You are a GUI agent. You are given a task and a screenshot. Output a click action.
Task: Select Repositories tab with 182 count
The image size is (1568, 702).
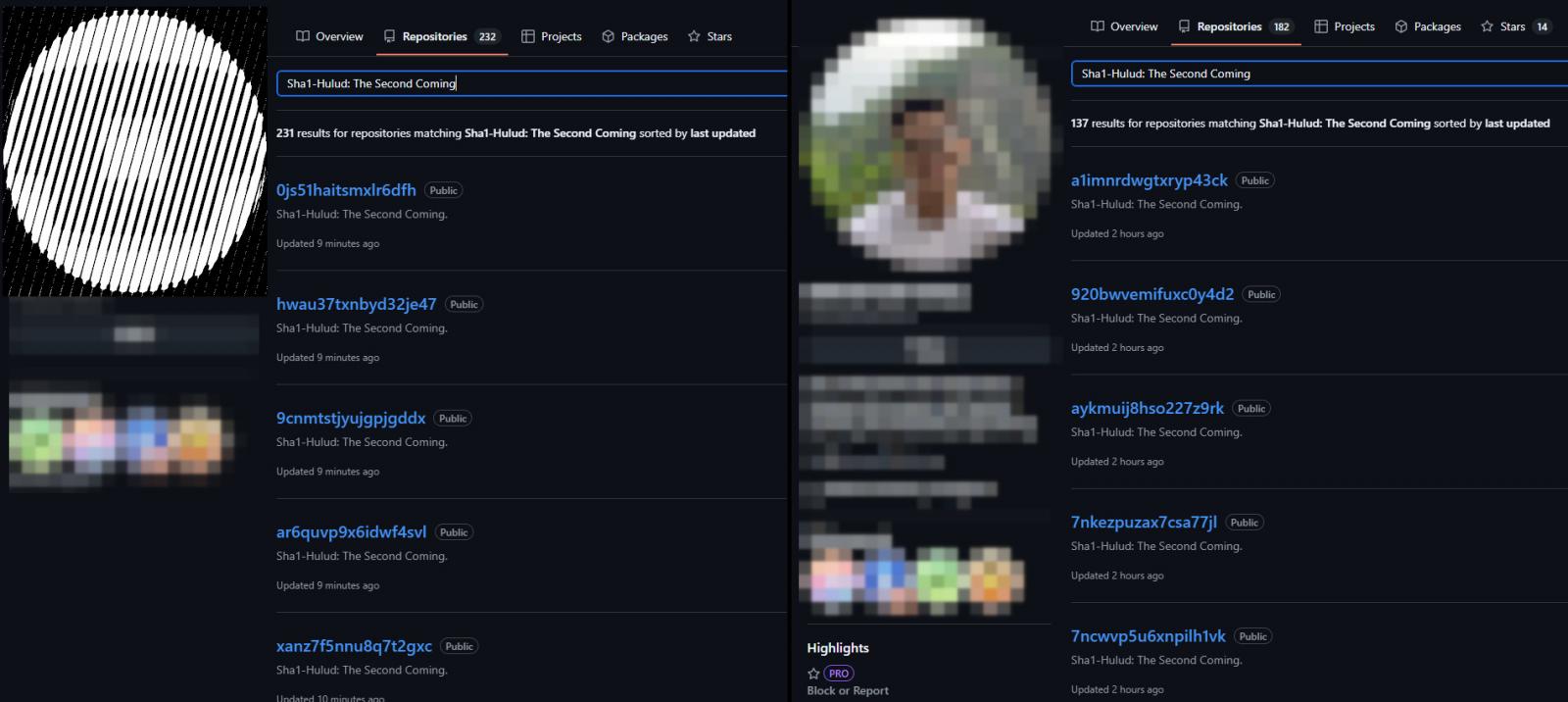1235,26
